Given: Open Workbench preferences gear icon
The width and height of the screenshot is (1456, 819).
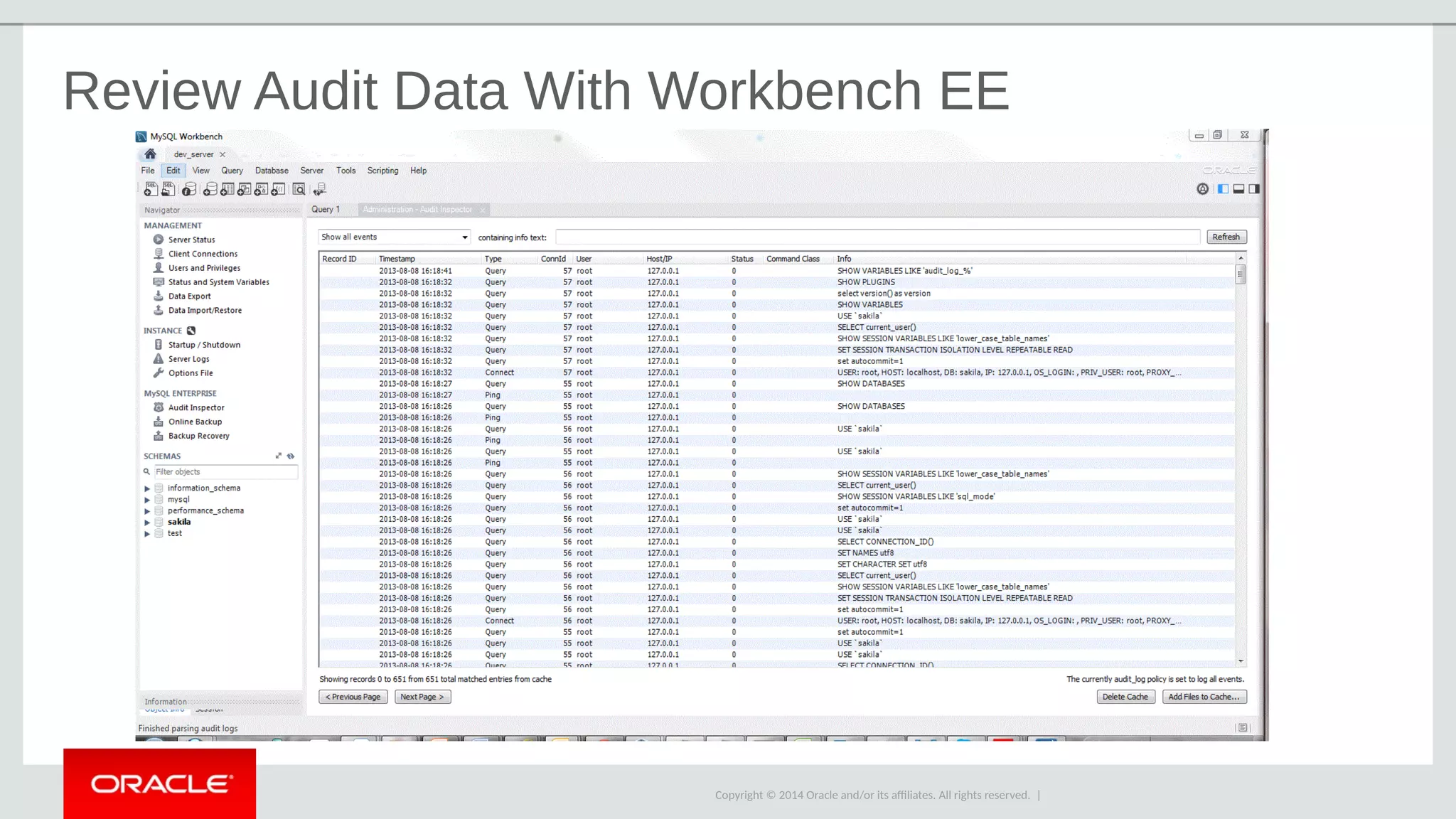Looking at the screenshot, I should coord(1202,188).
